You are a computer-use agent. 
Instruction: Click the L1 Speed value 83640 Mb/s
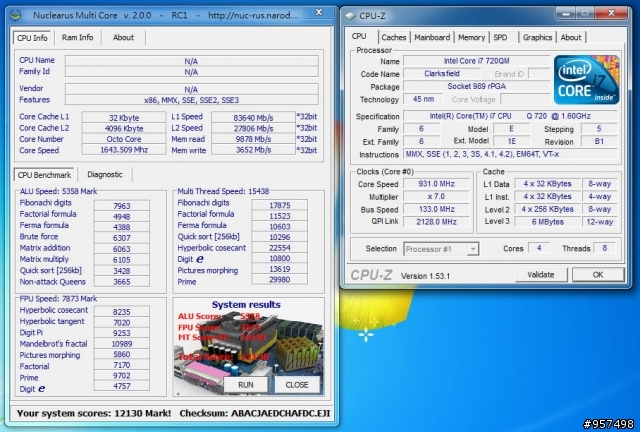pos(253,118)
